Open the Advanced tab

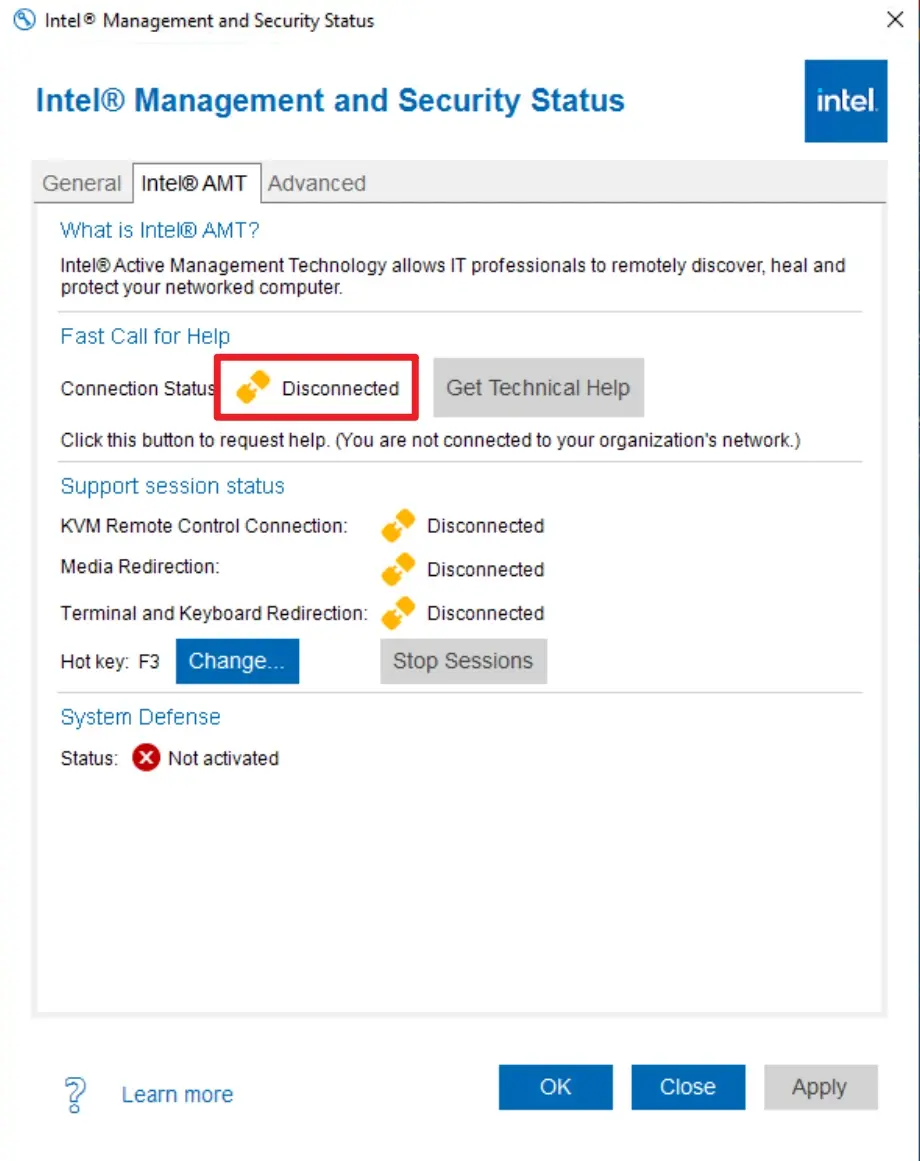click(317, 184)
